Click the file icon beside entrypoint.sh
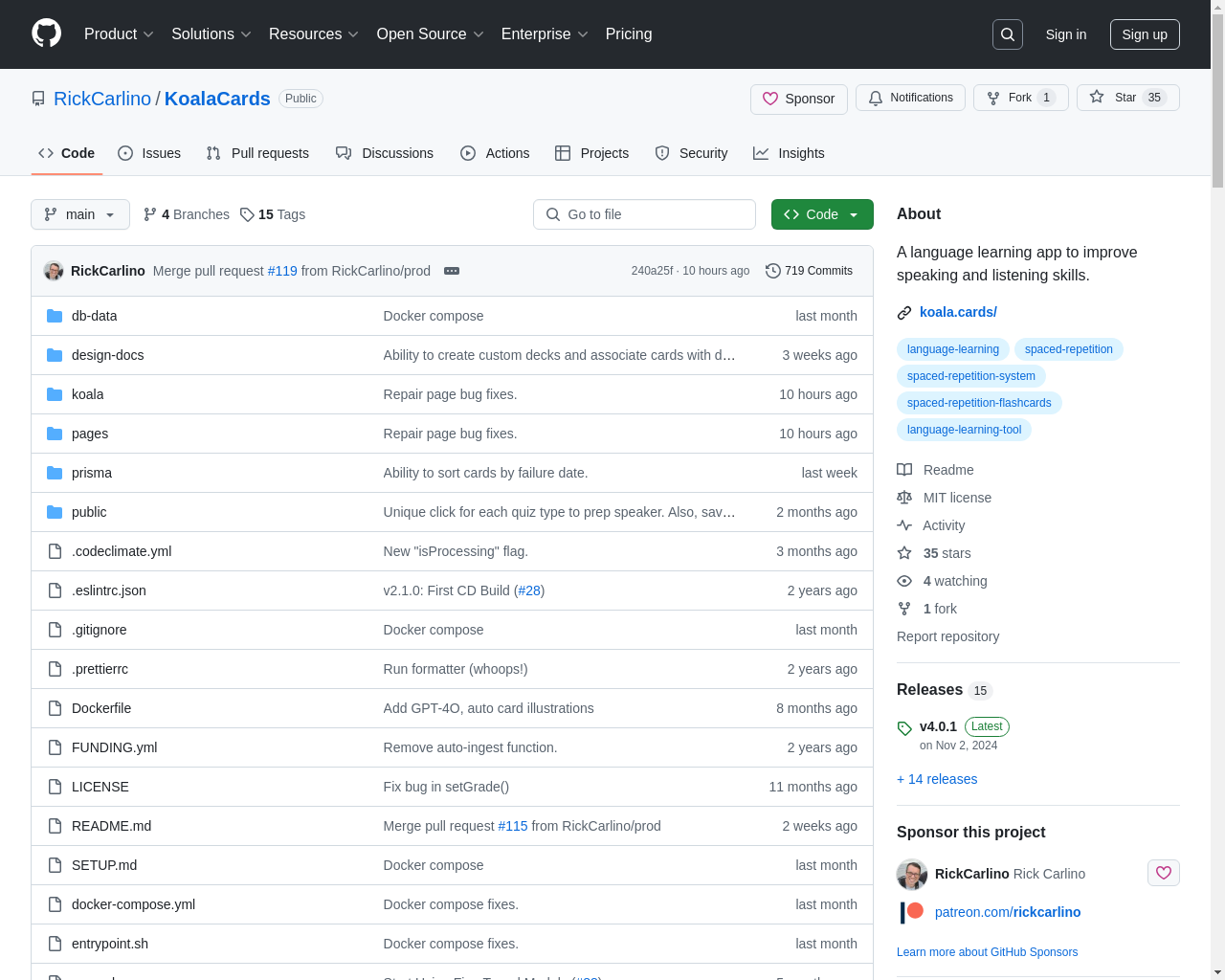This screenshot has width=1225, height=980. [x=55, y=944]
